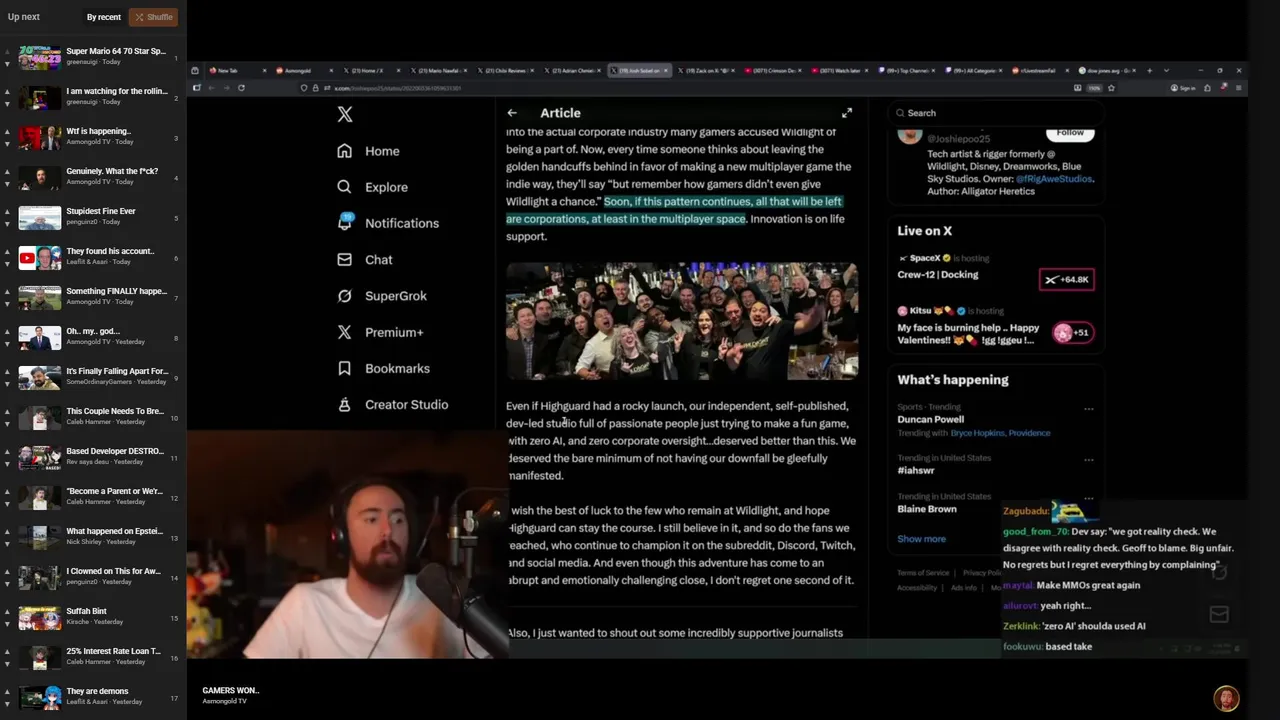Move 'They are demons' video up
Screen dimensions: 1280x720
point(7,691)
